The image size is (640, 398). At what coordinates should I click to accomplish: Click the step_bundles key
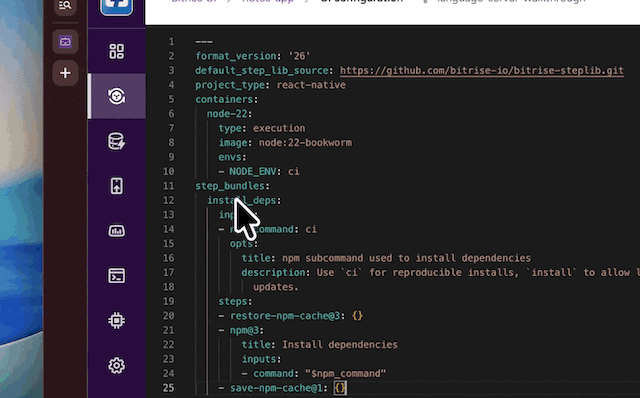tap(230, 186)
